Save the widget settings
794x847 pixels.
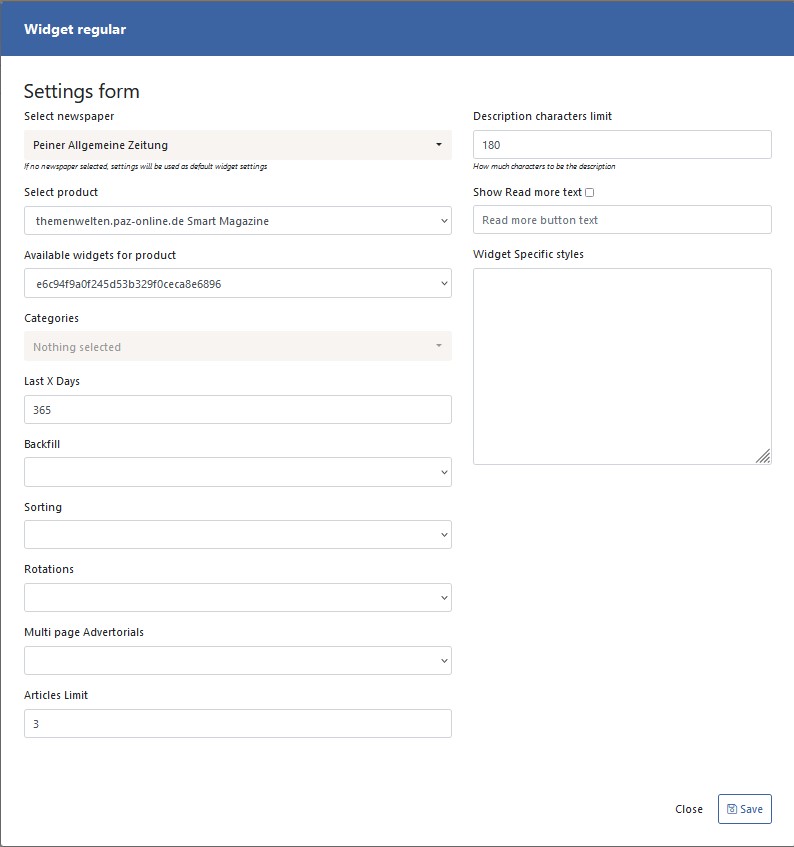745,809
